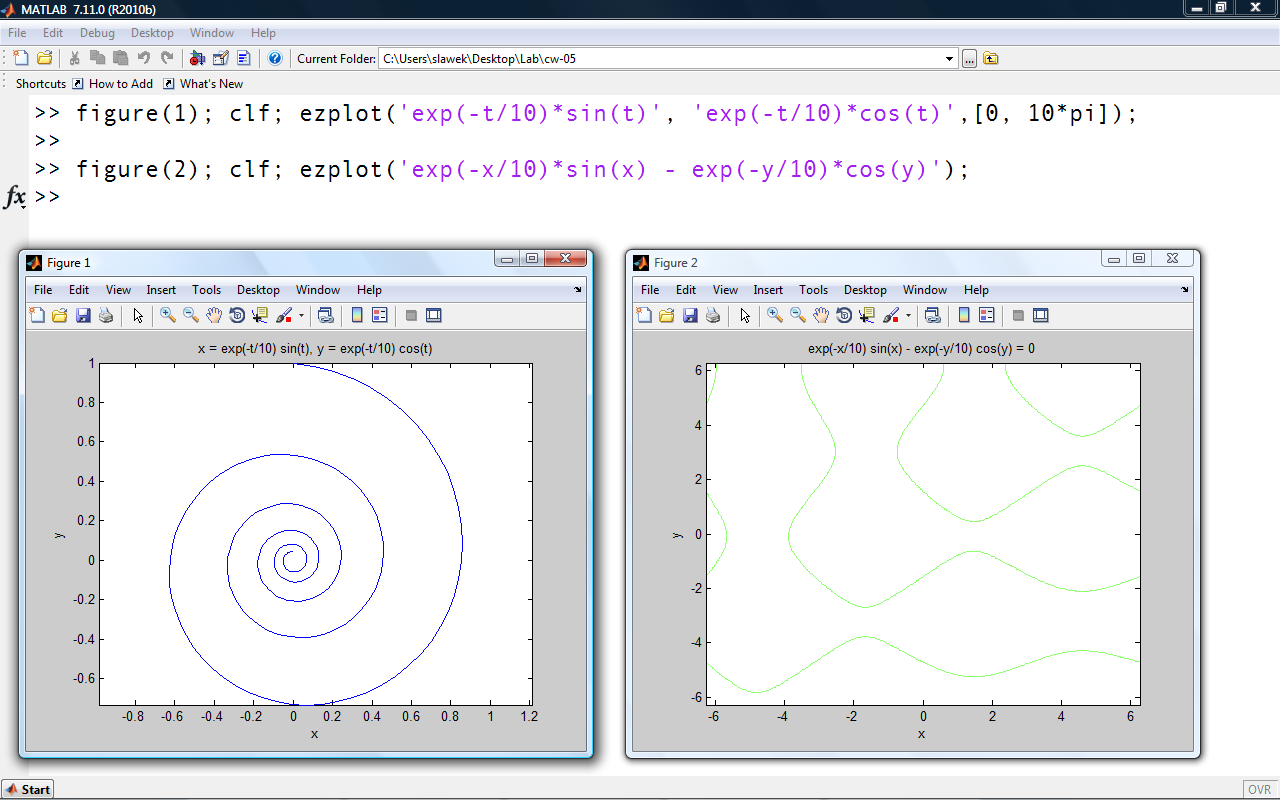
Task: Open MATLAB main Desktop menu
Action: pos(152,33)
